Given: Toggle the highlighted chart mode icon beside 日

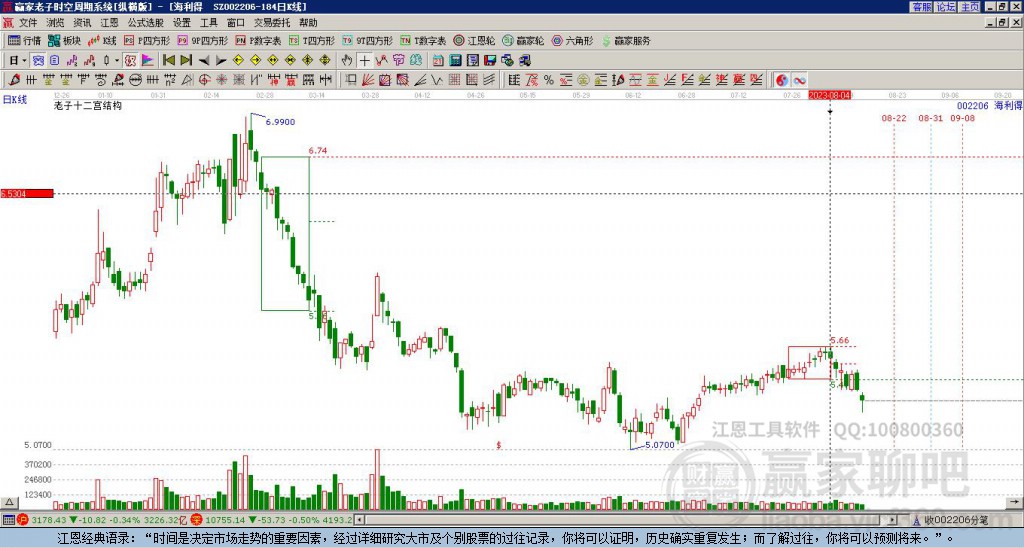Looking at the screenshot, I should click(39, 61).
